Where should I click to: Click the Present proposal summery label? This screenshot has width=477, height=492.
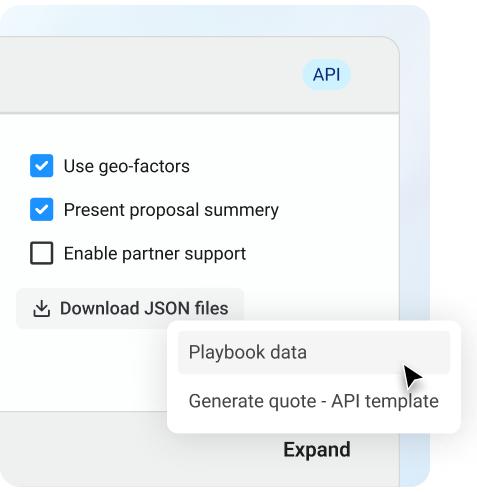click(171, 210)
